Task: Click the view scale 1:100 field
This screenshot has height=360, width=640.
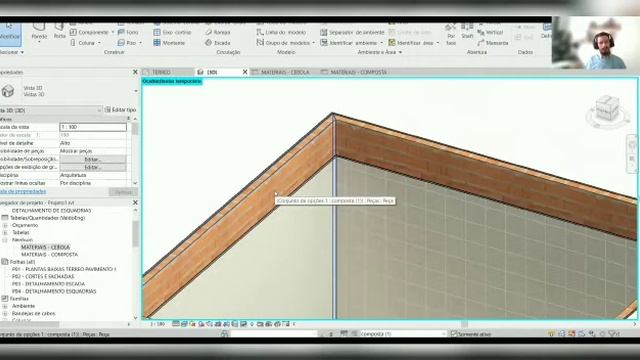Action: click(x=93, y=127)
